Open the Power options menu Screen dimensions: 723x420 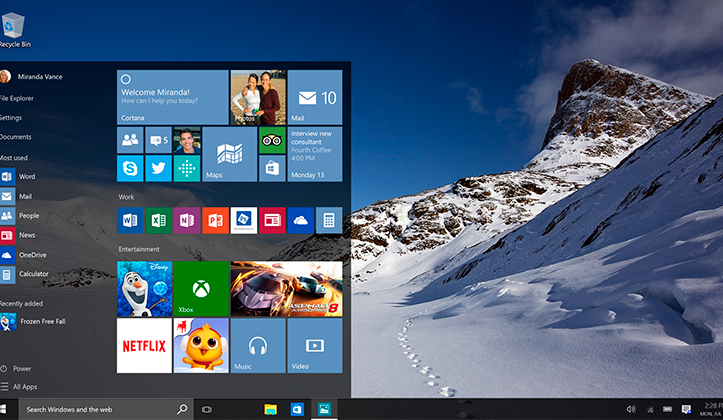click(22, 368)
